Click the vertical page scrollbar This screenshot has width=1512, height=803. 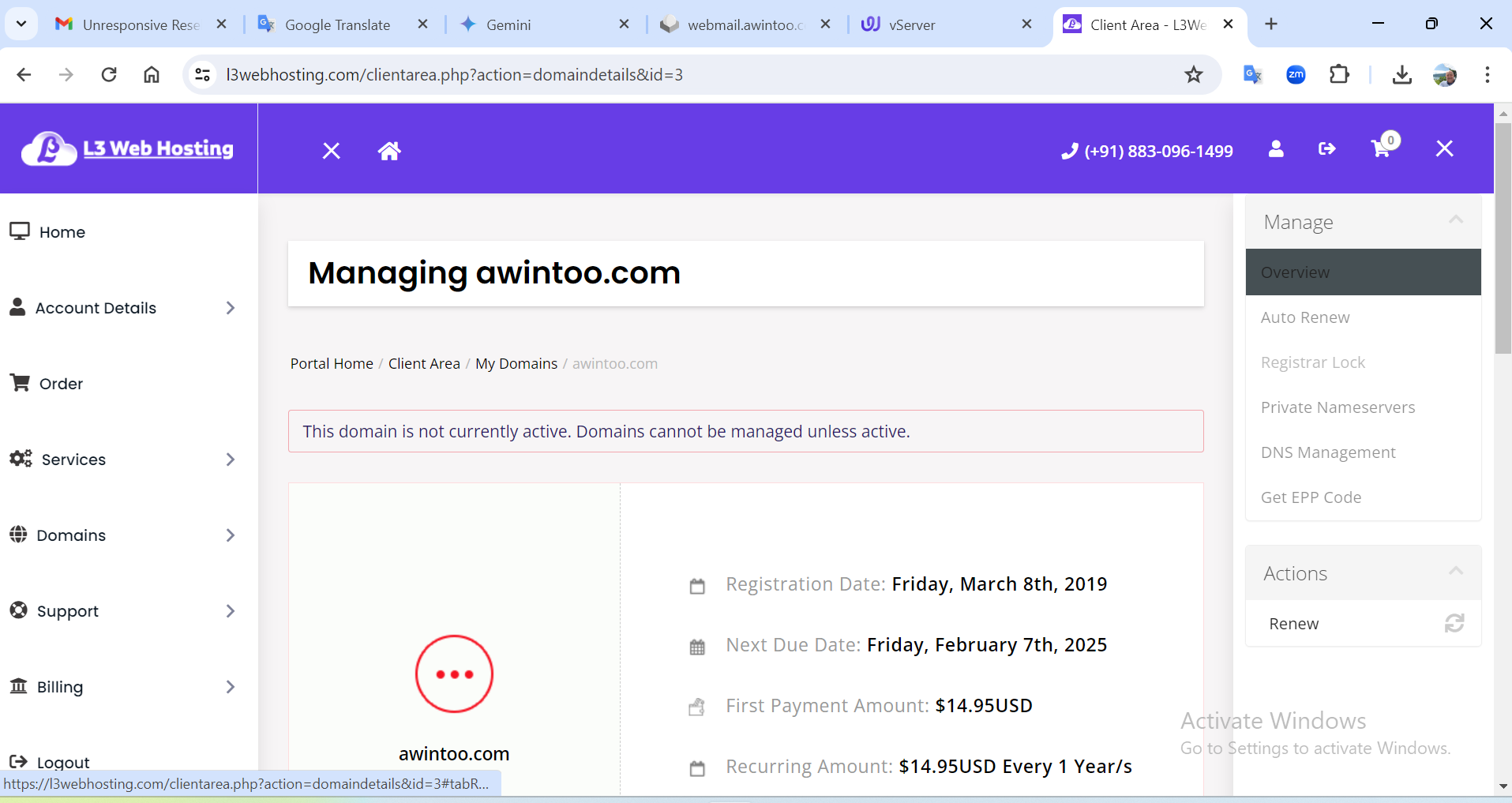[x=1503, y=237]
